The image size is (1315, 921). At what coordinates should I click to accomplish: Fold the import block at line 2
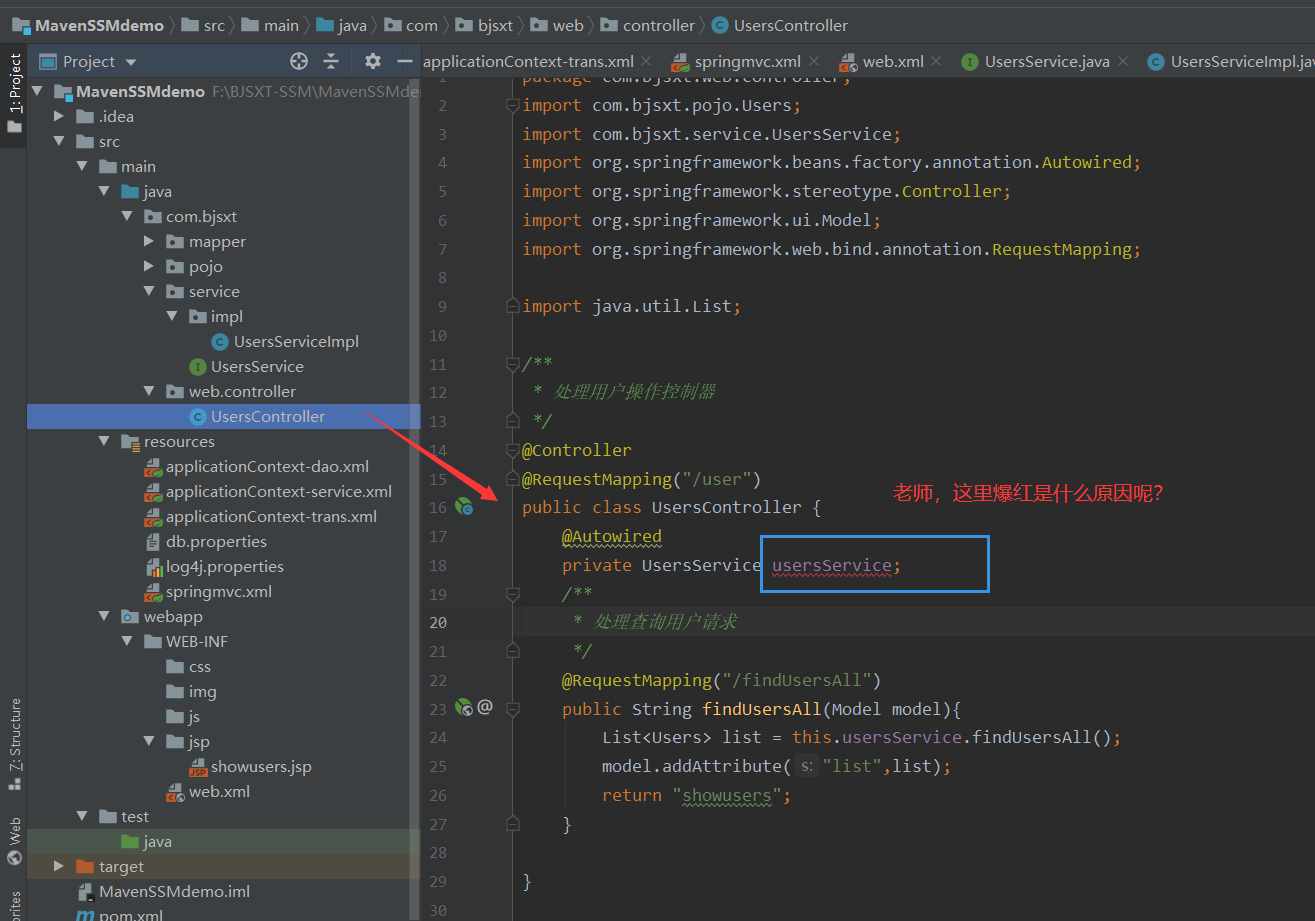512,105
